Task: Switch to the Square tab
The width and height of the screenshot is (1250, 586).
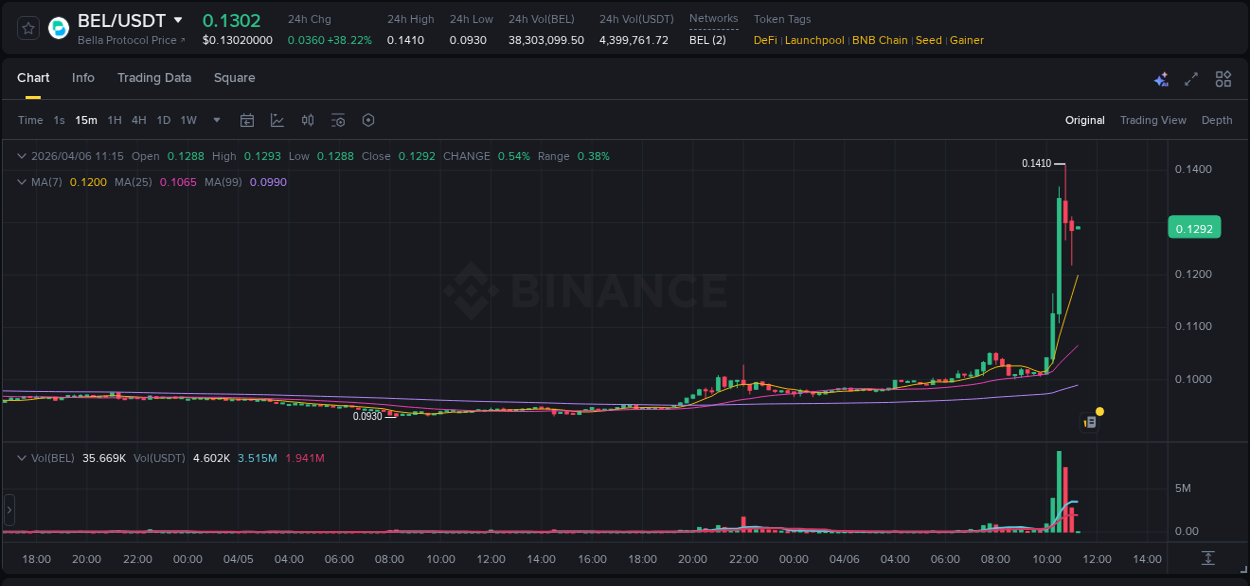Action: [x=234, y=78]
